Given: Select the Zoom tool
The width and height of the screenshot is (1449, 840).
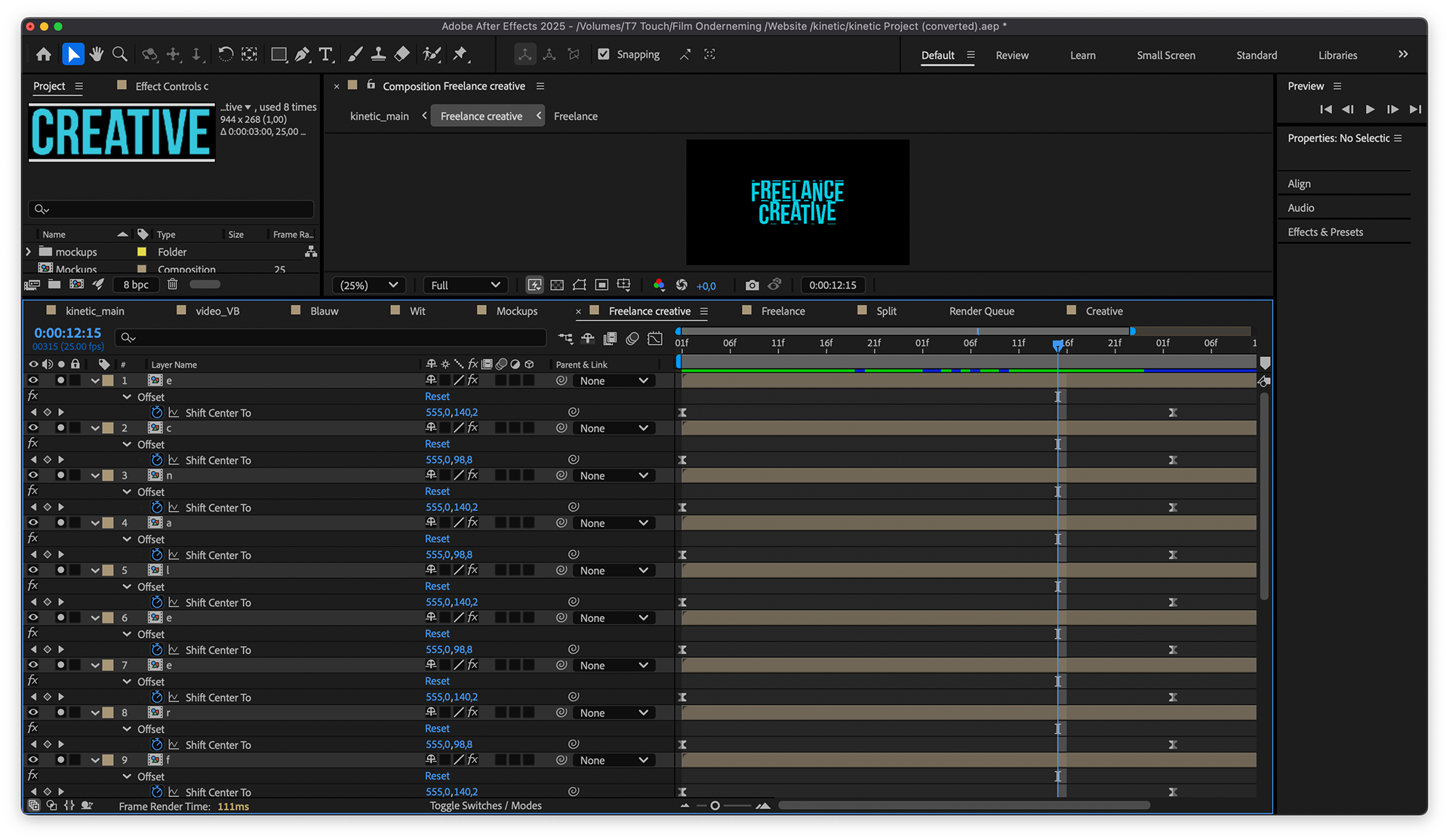Looking at the screenshot, I should click(119, 54).
